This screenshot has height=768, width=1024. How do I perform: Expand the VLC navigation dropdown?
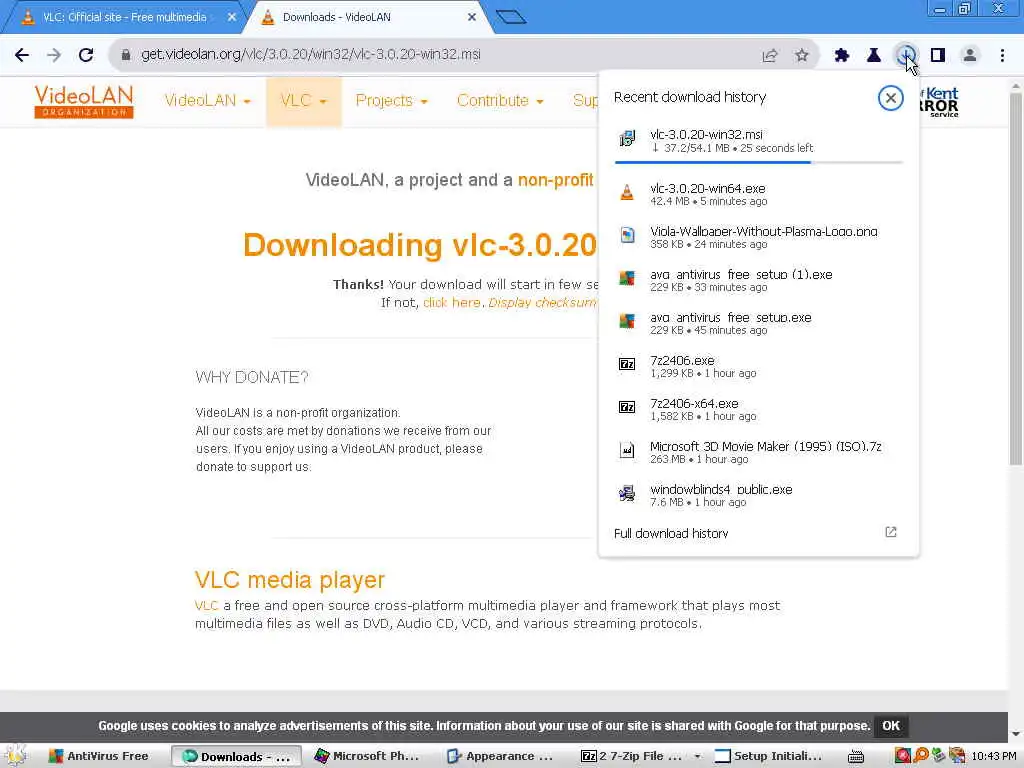(x=304, y=101)
